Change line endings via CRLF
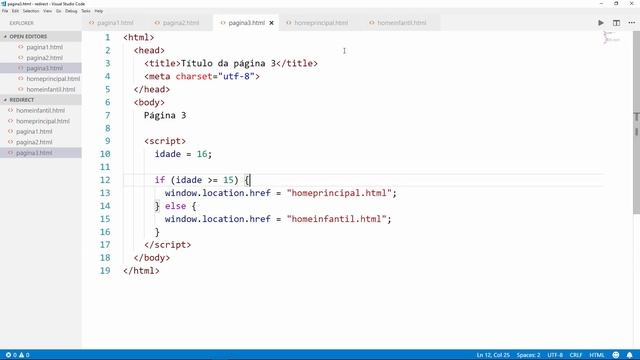The height and width of the screenshot is (360, 640). [x=576, y=355]
